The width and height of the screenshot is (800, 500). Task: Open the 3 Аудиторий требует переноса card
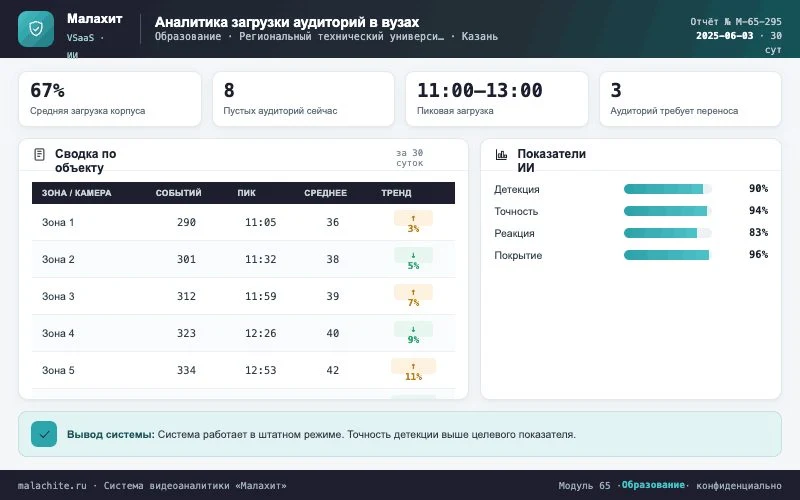690,99
